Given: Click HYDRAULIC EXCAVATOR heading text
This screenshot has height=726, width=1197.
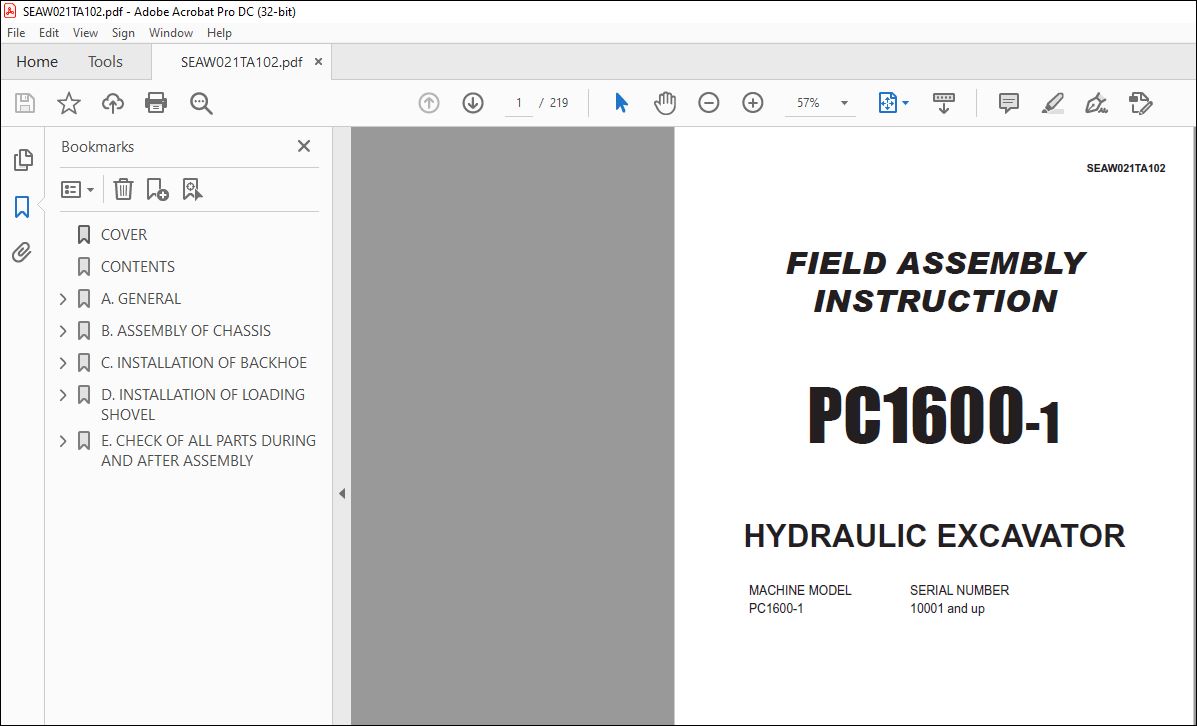Looking at the screenshot, I should pos(934,536).
